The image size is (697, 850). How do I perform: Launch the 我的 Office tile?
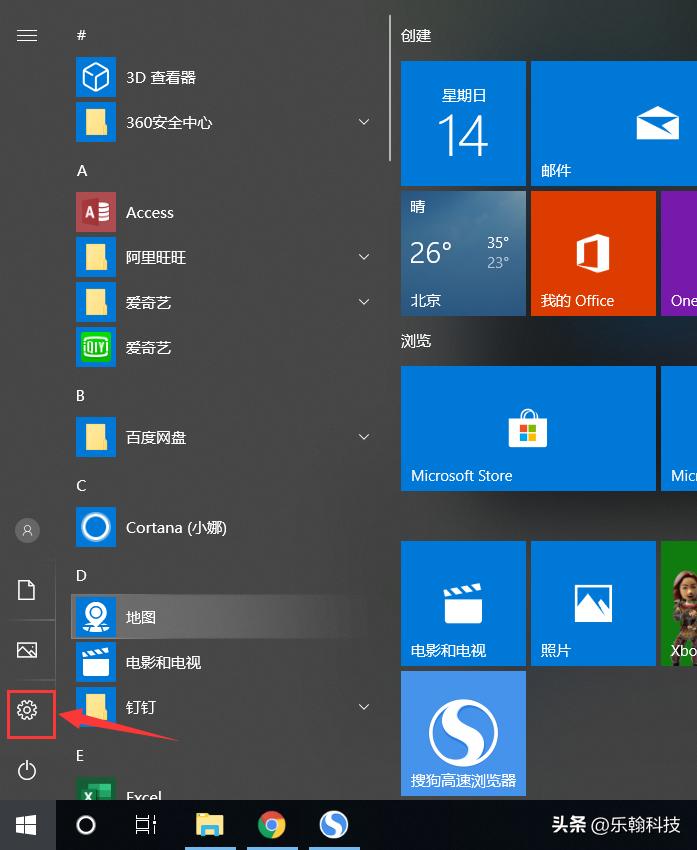pyautogui.click(x=593, y=253)
